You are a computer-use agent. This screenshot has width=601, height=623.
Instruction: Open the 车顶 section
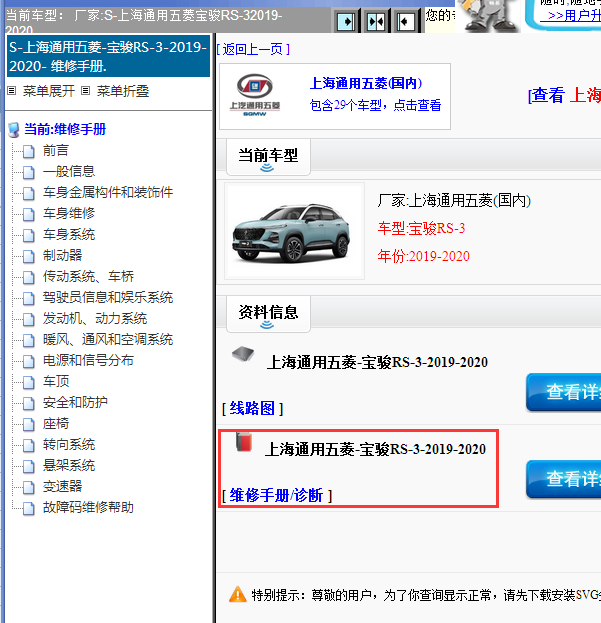coord(56,382)
